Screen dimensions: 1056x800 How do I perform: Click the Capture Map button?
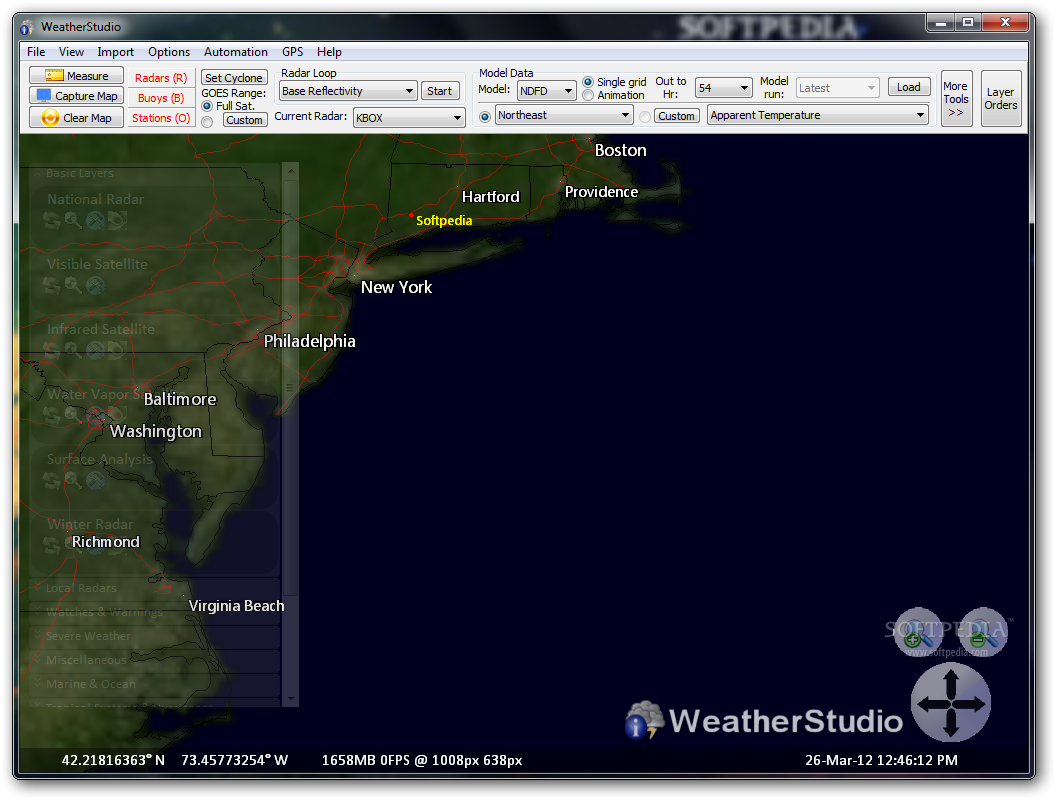(x=76, y=96)
